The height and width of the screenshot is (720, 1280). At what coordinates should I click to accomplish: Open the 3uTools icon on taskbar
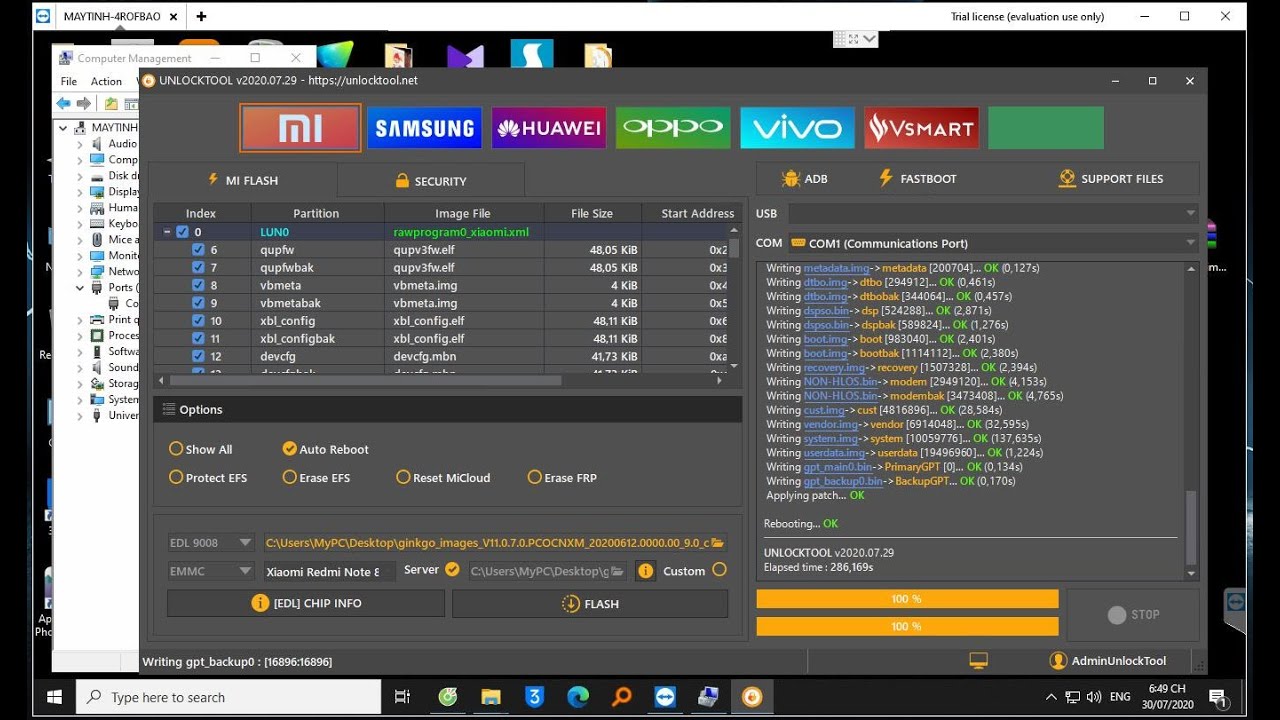coord(534,697)
